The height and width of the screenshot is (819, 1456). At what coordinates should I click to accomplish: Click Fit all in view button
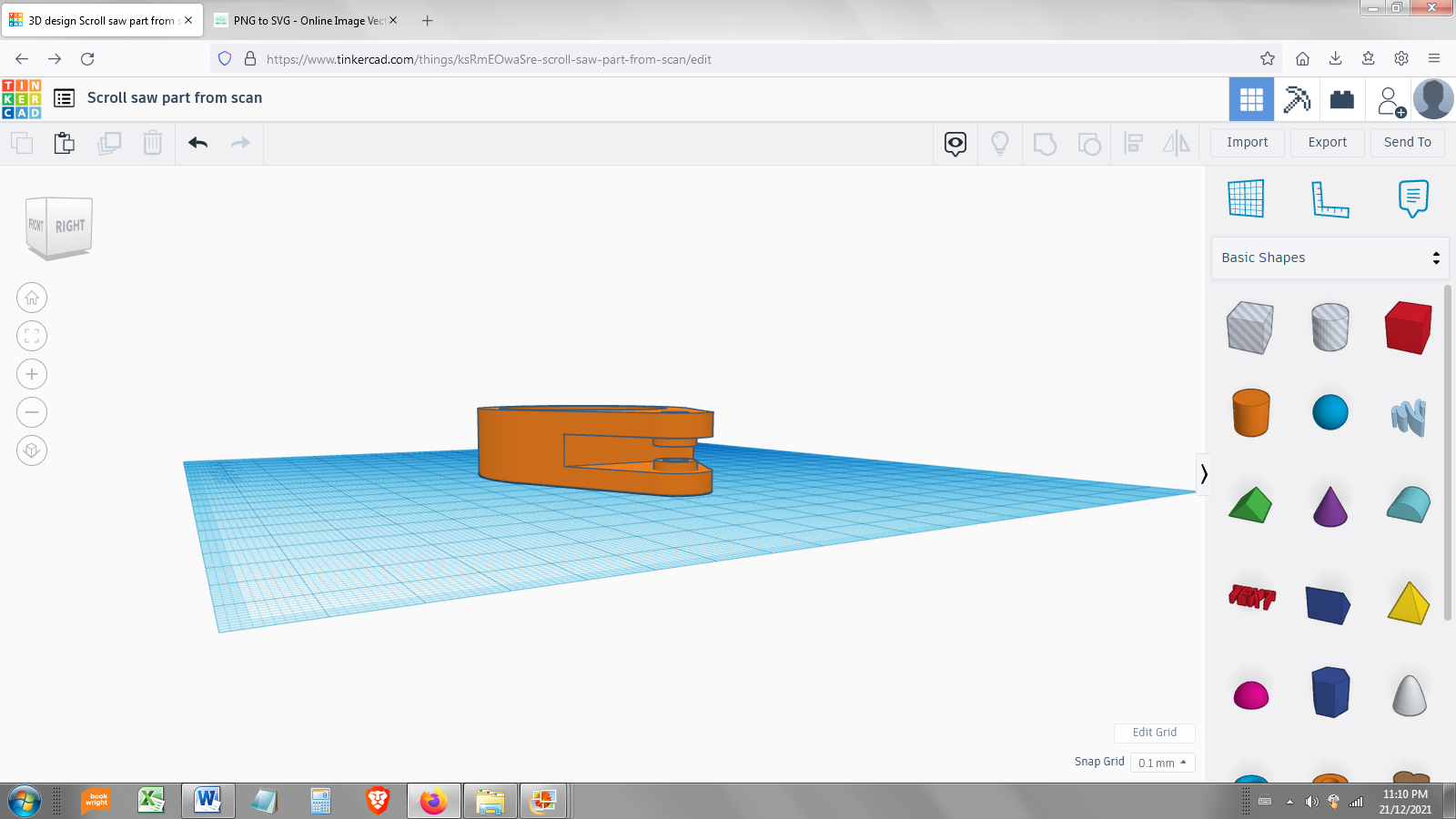coord(32,336)
